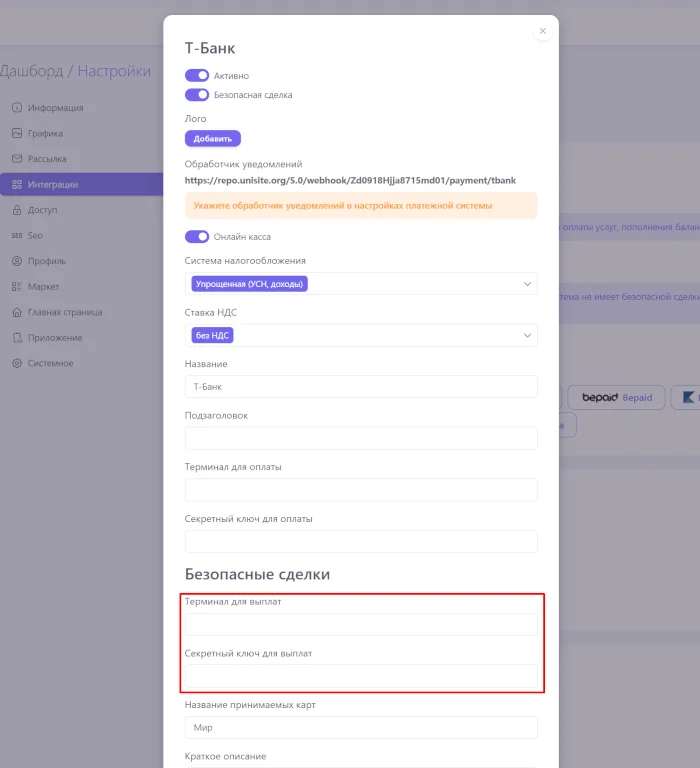Close the Т-Банк dialog
700x768 pixels.
point(543,31)
